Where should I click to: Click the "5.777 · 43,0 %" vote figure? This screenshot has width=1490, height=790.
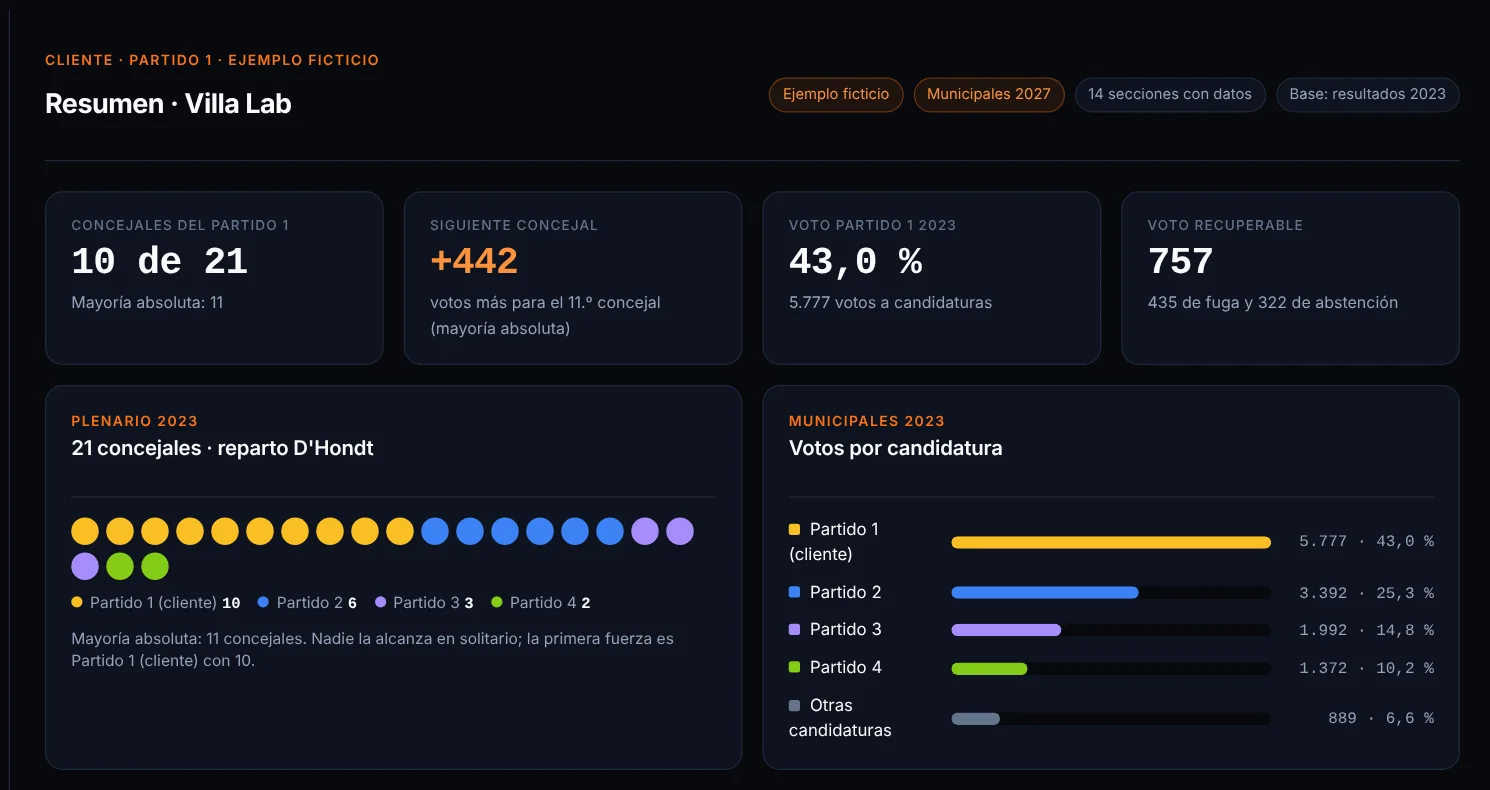[1366, 542]
